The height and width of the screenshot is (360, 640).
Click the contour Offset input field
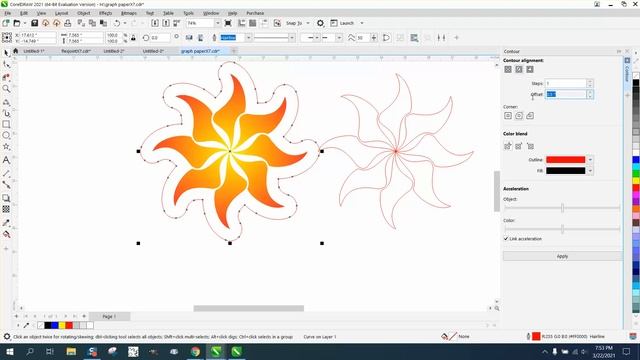tap(566, 94)
